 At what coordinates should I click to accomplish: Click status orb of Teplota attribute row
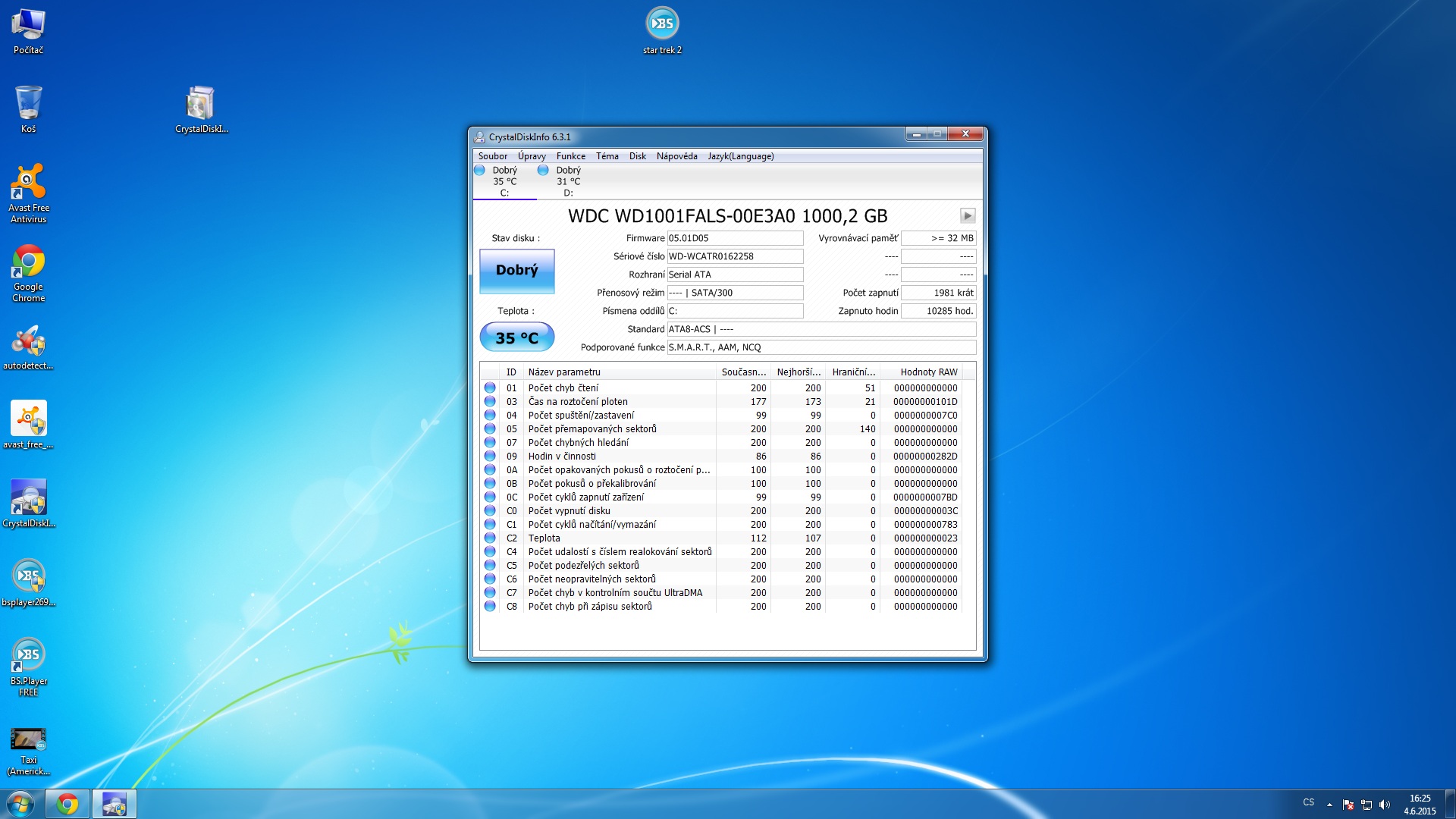click(490, 538)
